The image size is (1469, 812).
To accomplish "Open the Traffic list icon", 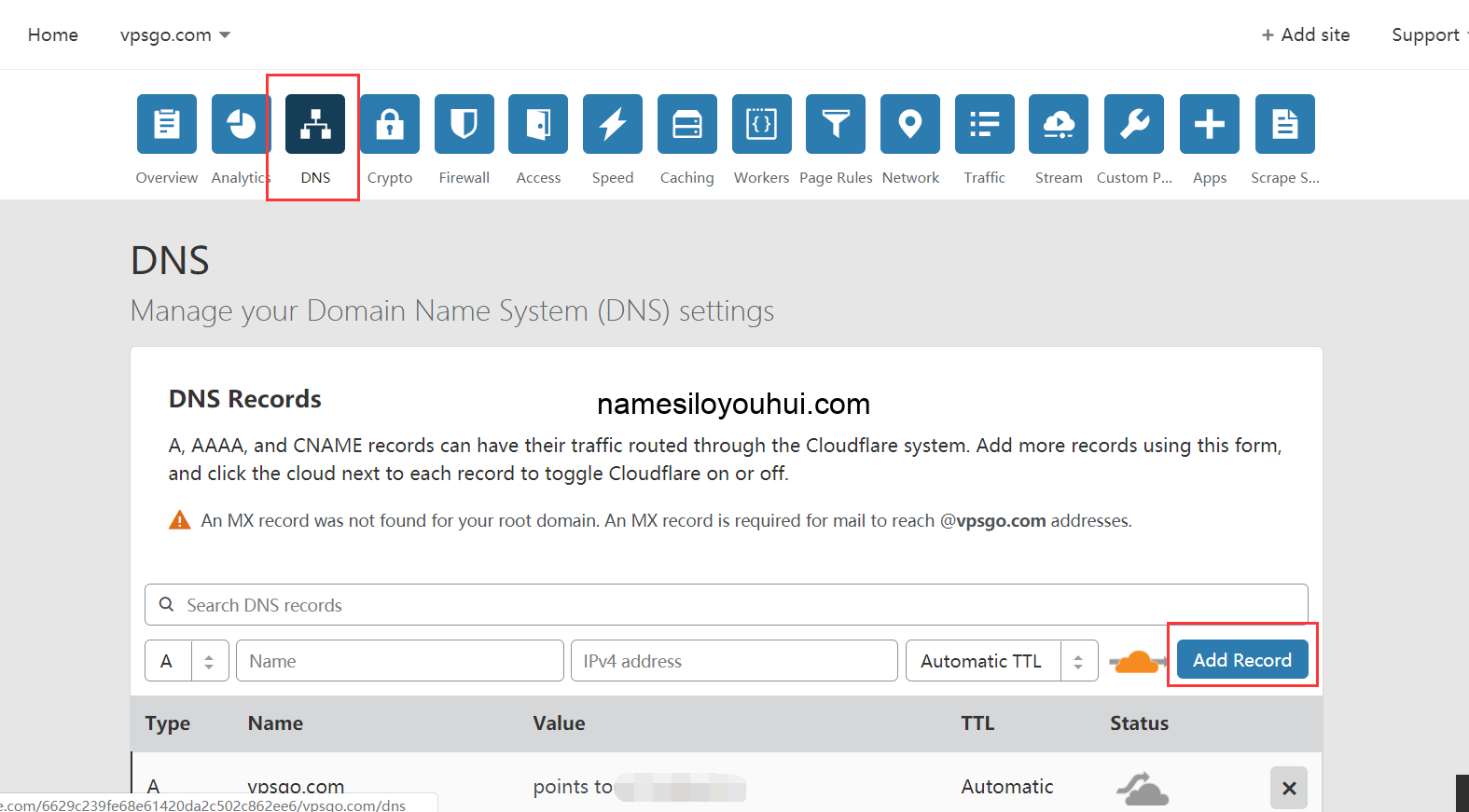I will [x=985, y=124].
